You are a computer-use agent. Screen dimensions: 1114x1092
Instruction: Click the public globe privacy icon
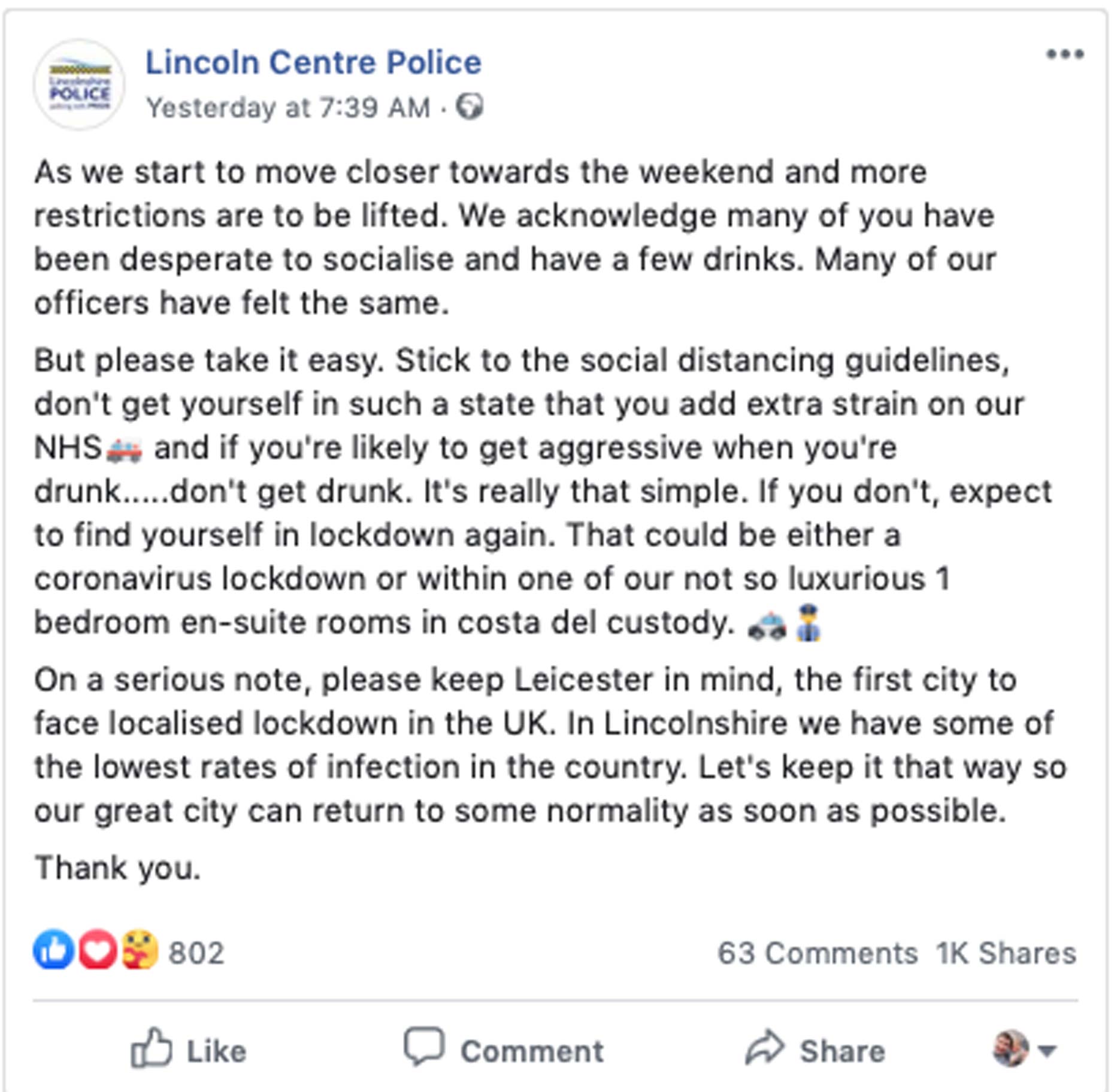(x=470, y=107)
